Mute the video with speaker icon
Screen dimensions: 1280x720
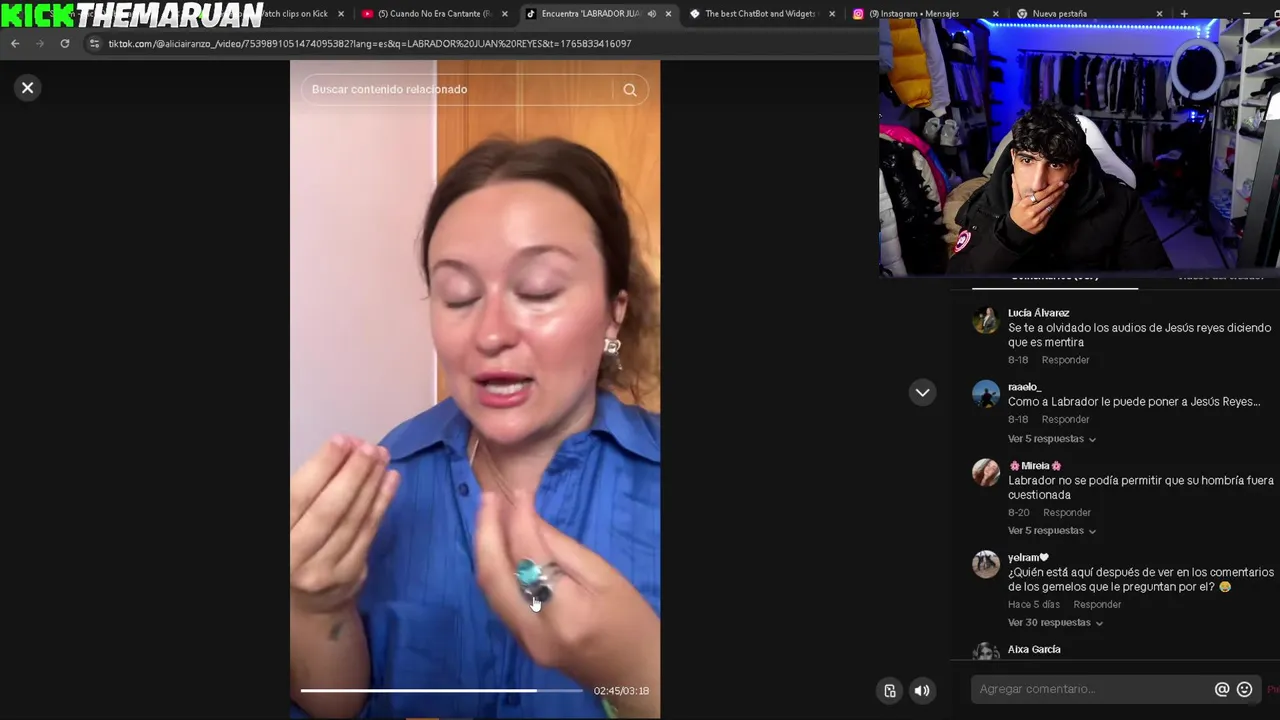point(922,690)
